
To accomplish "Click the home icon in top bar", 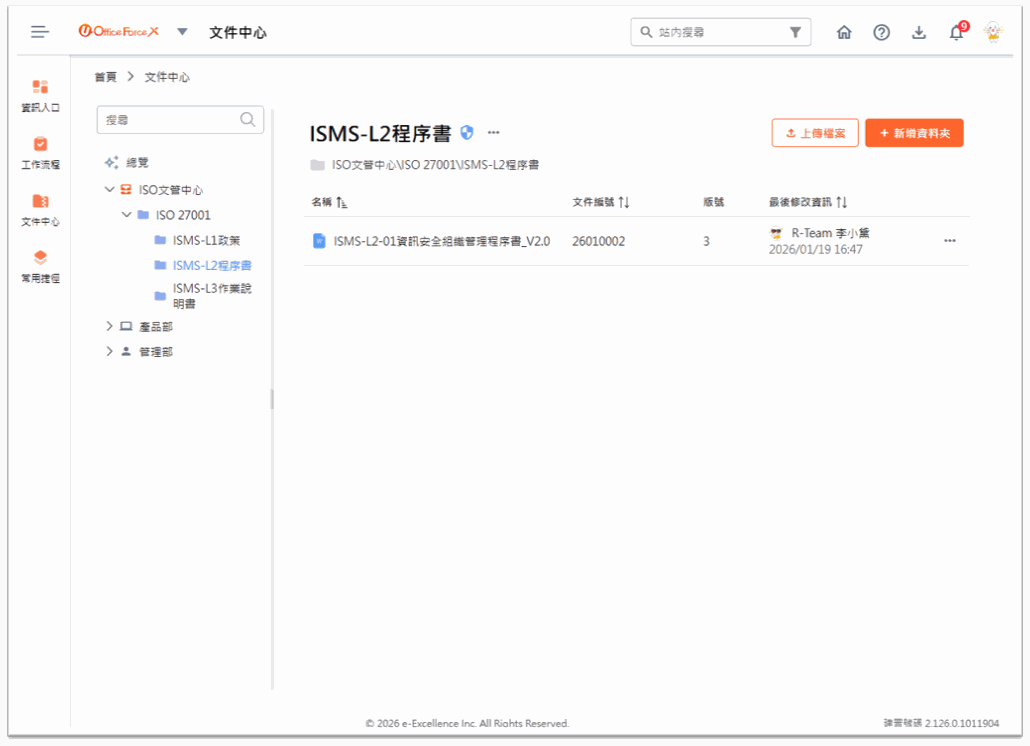I will point(844,32).
